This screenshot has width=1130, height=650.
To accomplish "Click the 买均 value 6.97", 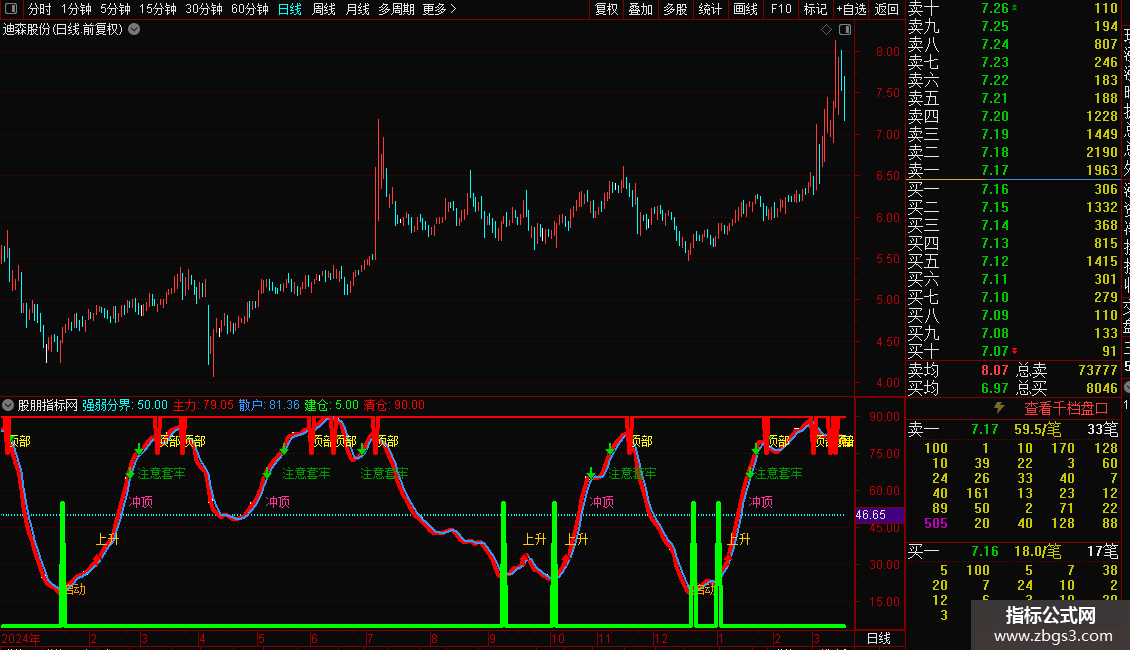I will (x=995, y=388).
